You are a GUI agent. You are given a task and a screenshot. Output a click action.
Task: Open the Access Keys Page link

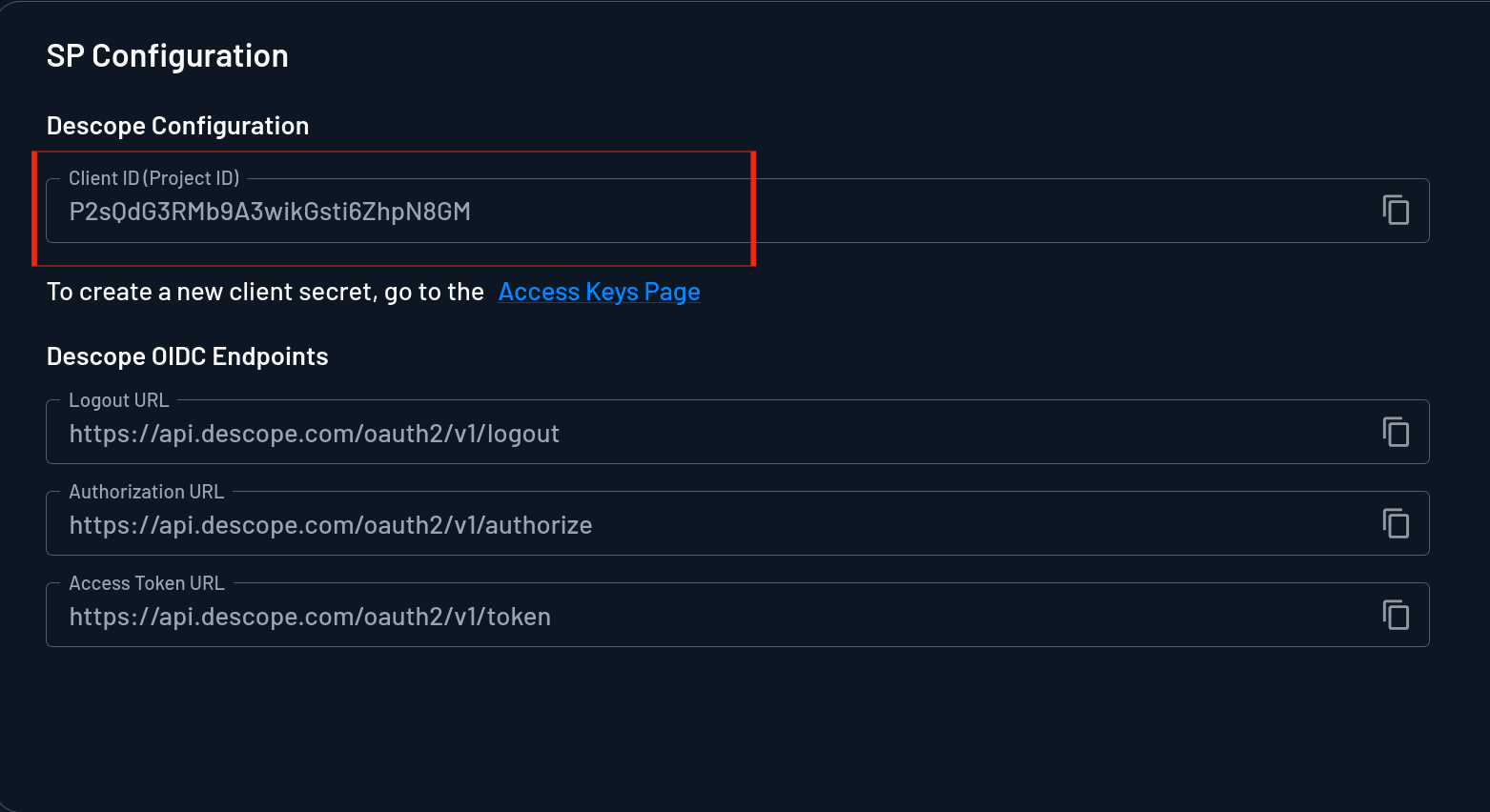599,292
